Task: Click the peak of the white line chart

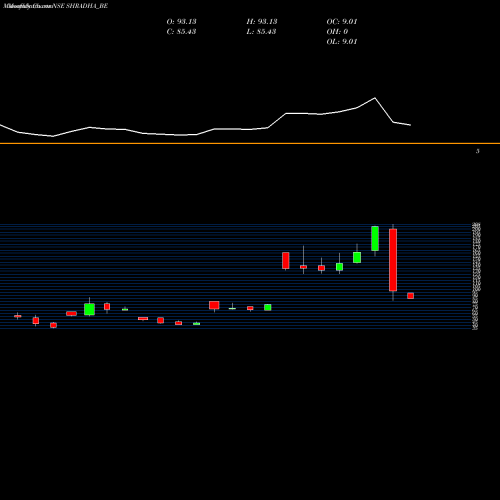Action: point(375,98)
